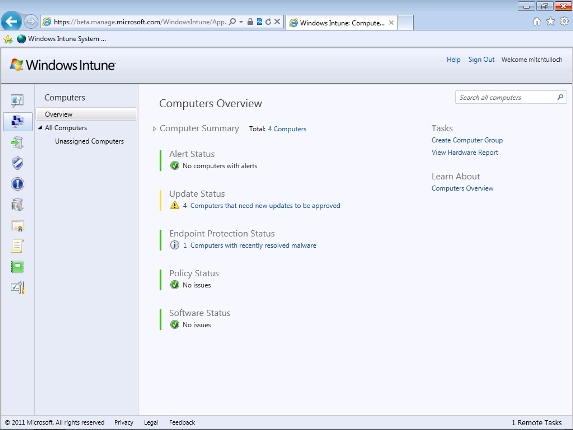Click the browser Refresh icon
Viewport: 573px width, 430px height.
tap(268, 22)
